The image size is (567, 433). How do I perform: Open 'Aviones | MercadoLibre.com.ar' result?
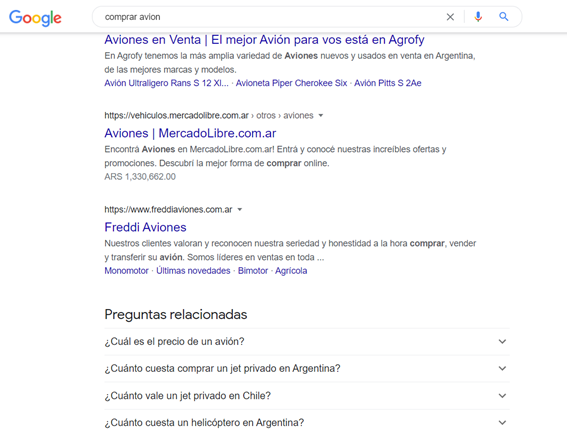190,133
